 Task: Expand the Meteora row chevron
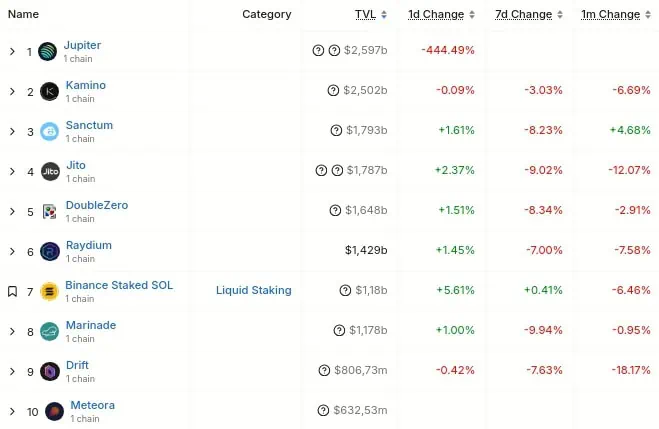[12, 412]
